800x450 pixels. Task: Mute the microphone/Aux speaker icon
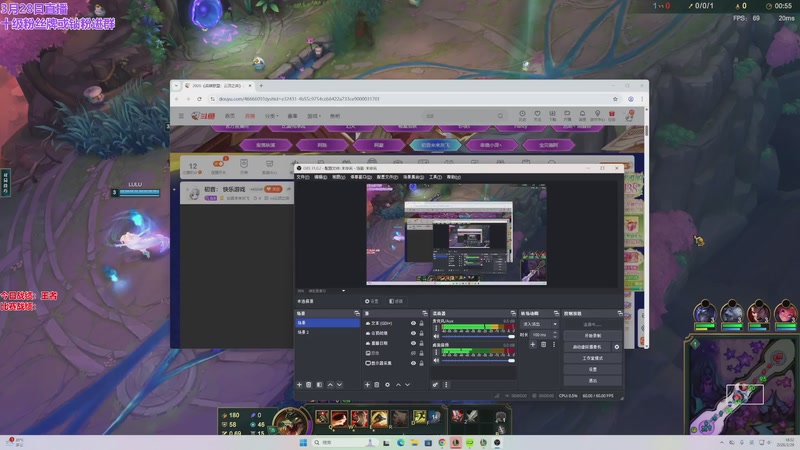[436, 337]
